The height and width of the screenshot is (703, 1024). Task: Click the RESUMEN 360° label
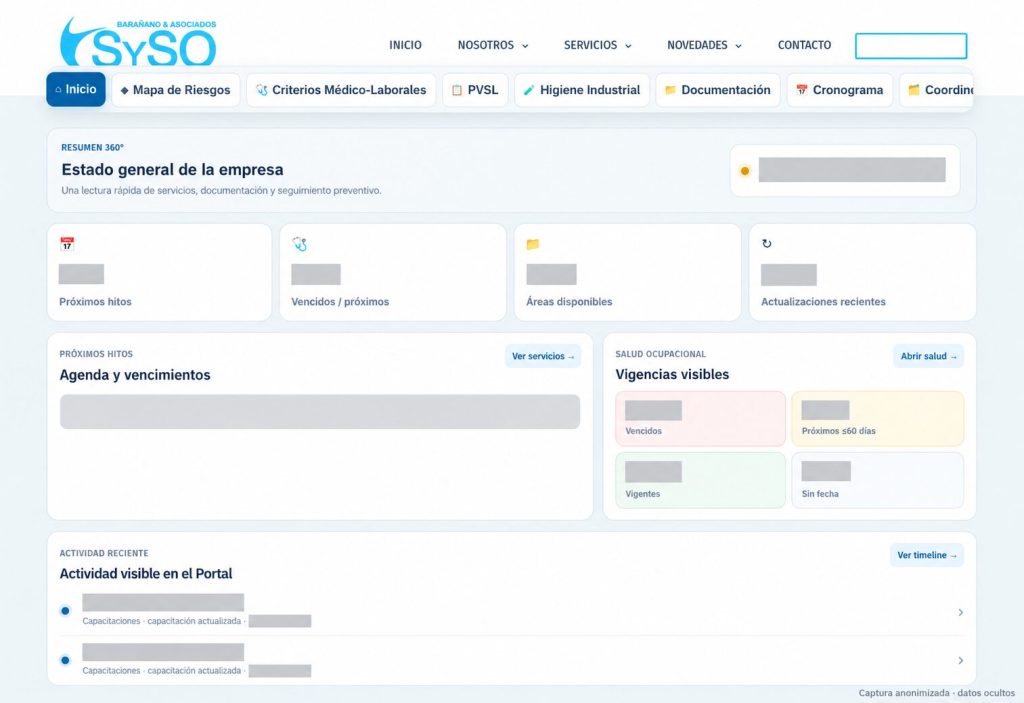(92, 148)
